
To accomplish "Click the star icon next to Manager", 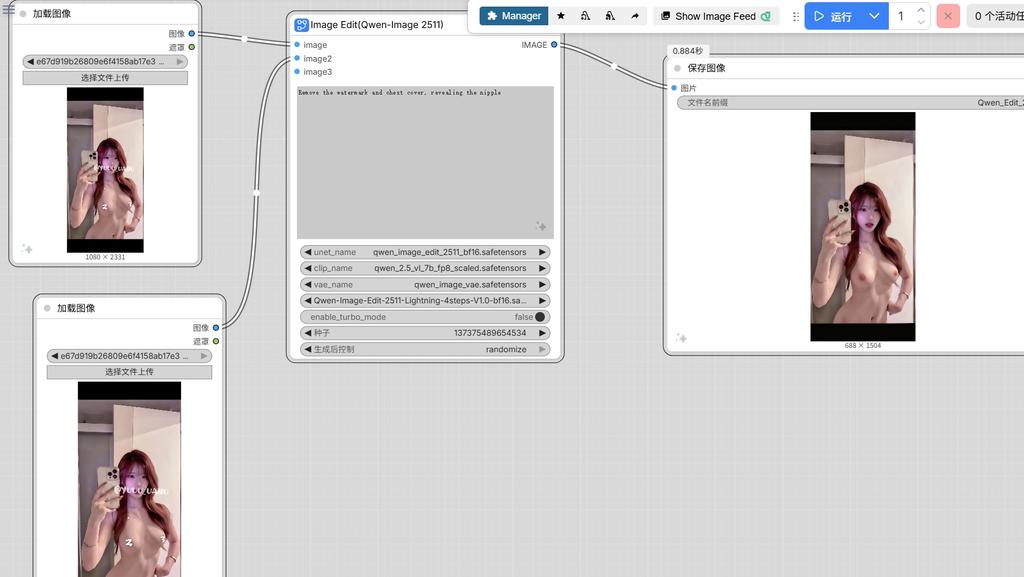I will 560,16.
